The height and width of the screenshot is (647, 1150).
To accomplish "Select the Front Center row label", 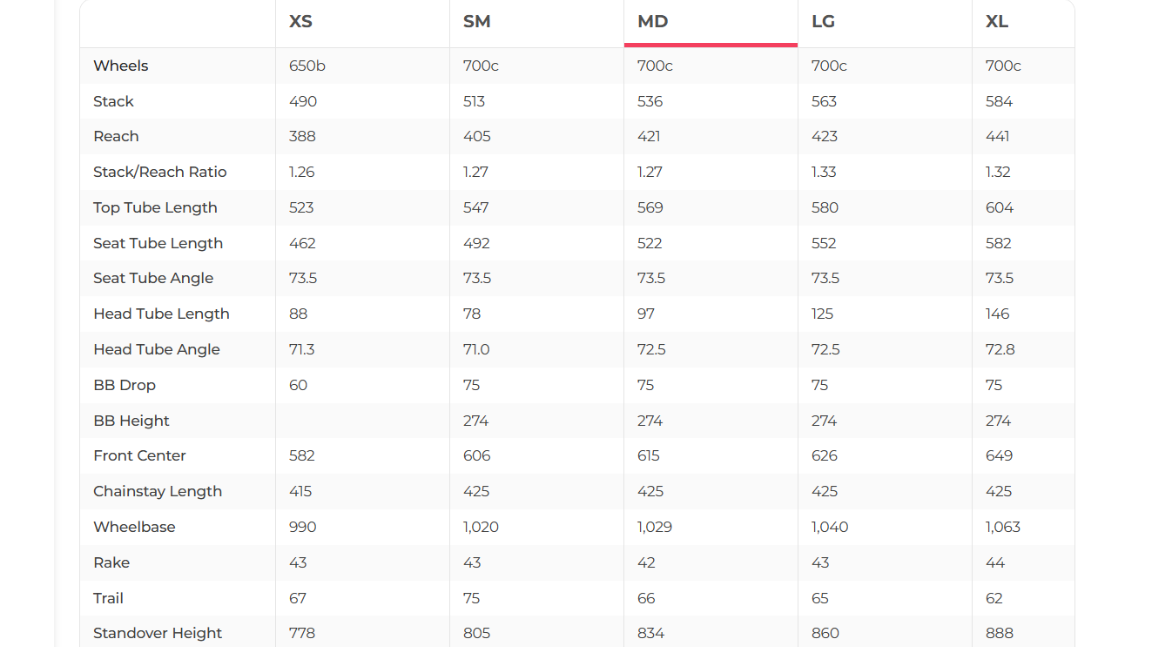I will pyautogui.click(x=140, y=456).
